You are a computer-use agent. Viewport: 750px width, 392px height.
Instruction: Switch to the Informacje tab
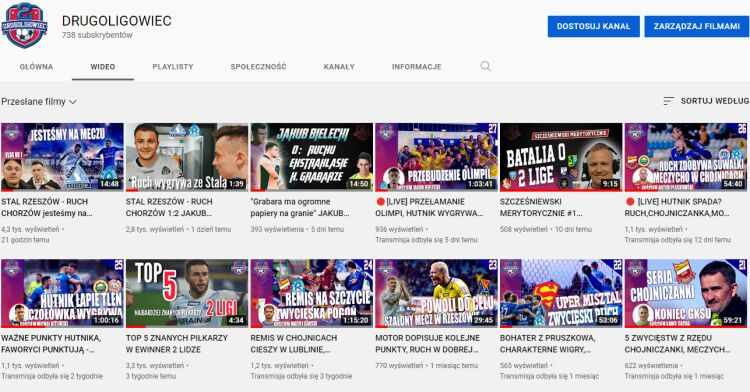tap(417, 66)
